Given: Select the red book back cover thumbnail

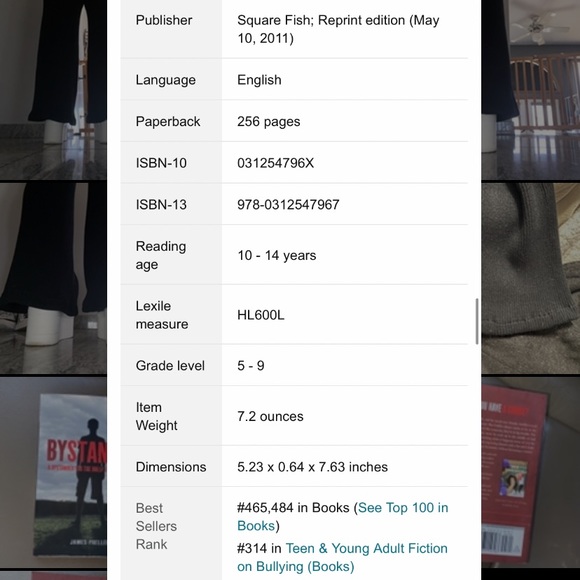Looking at the screenshot, I should tap(530, 472).
